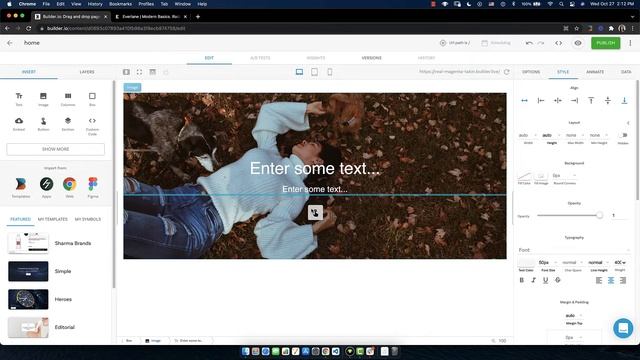Align element to the top
This screenshot has width=640, height=360.
pos(591,100)
